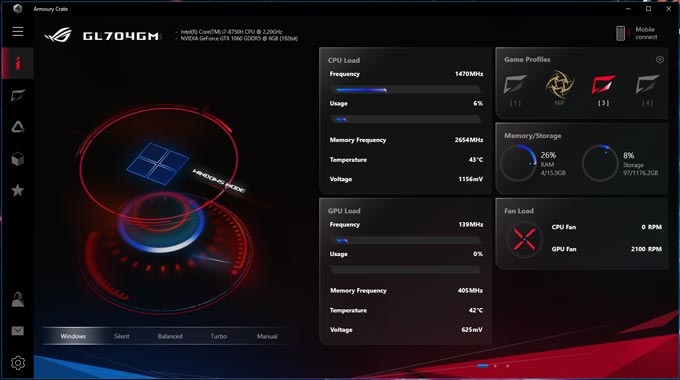Click the GPU temperature value 42°C
Screen dimensions: 680x380
tap(476, 310)
